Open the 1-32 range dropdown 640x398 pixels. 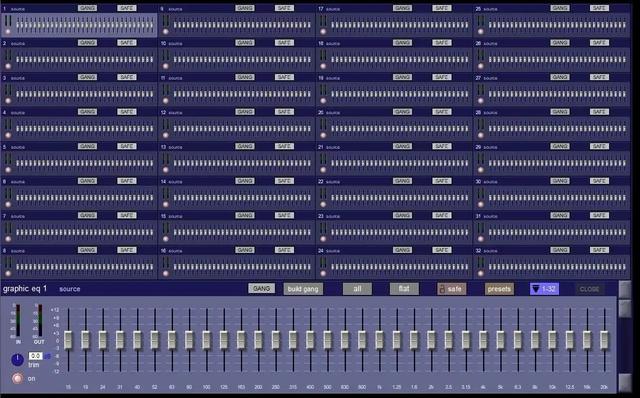pos(544,289)
